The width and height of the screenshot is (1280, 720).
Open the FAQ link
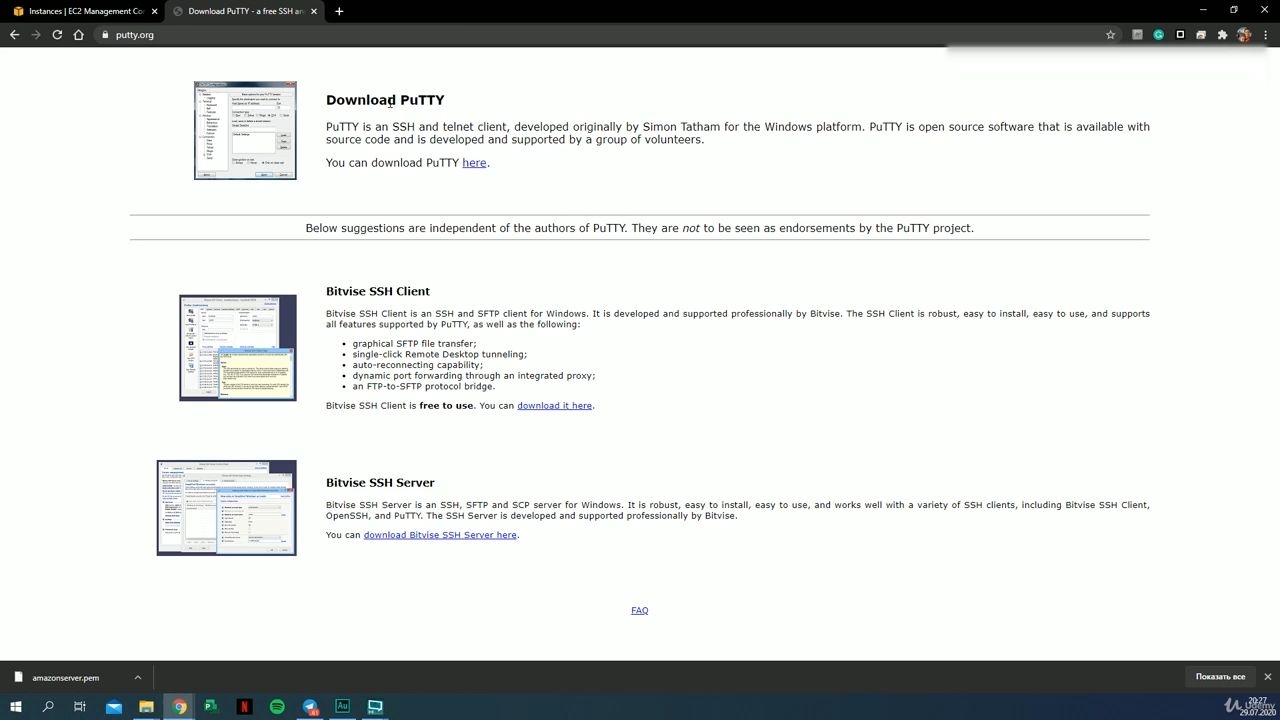coord(640,610)
